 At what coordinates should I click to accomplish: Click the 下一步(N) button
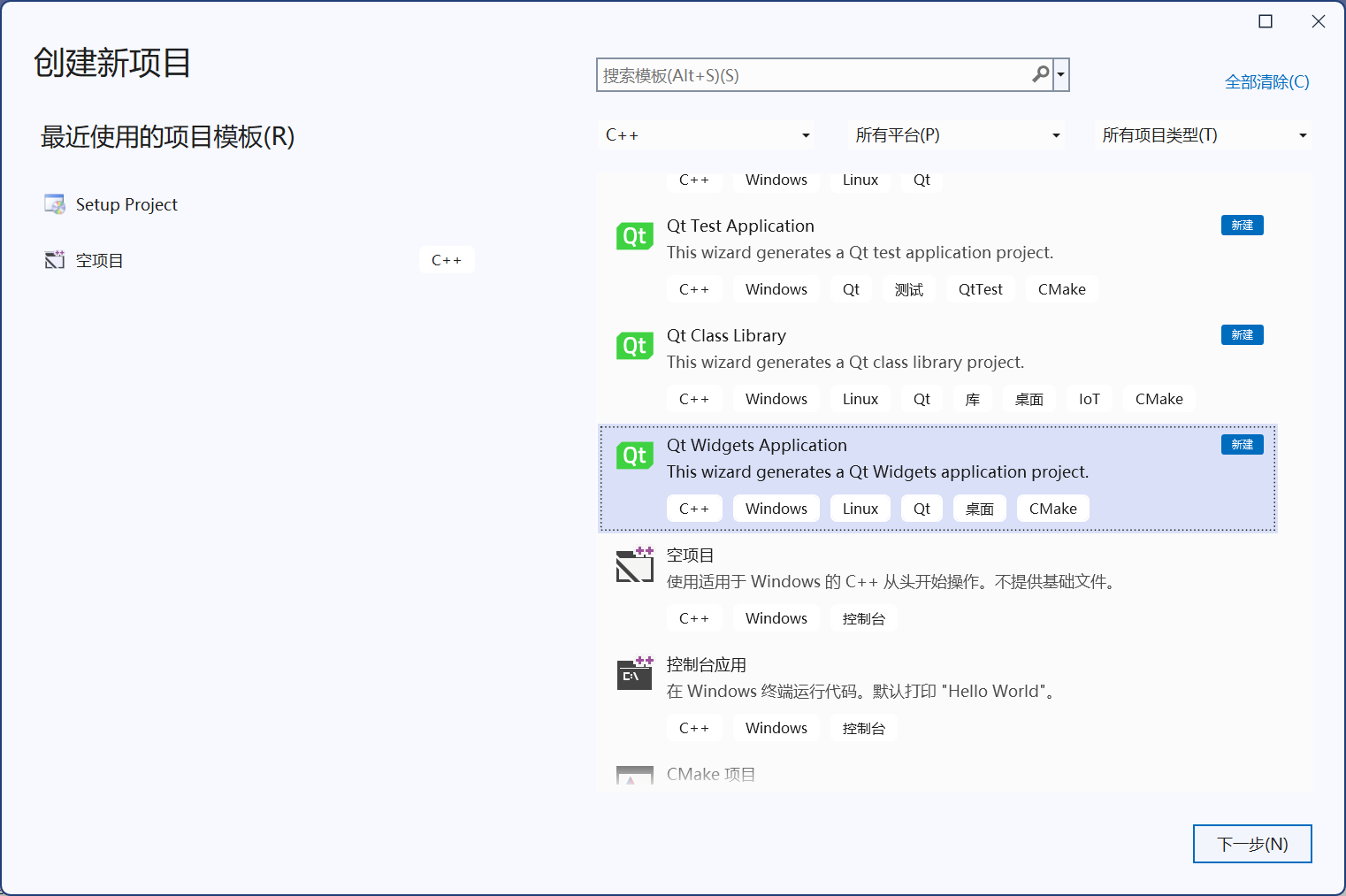[1252, 844]
